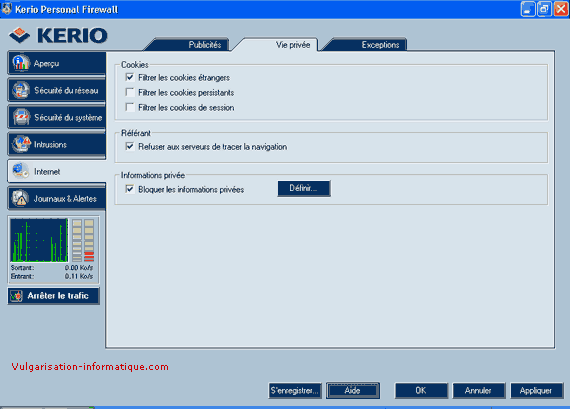Viewport: 570px width, 409px height.
Task: Click the Kerio logo
Action: coord(58,35)
